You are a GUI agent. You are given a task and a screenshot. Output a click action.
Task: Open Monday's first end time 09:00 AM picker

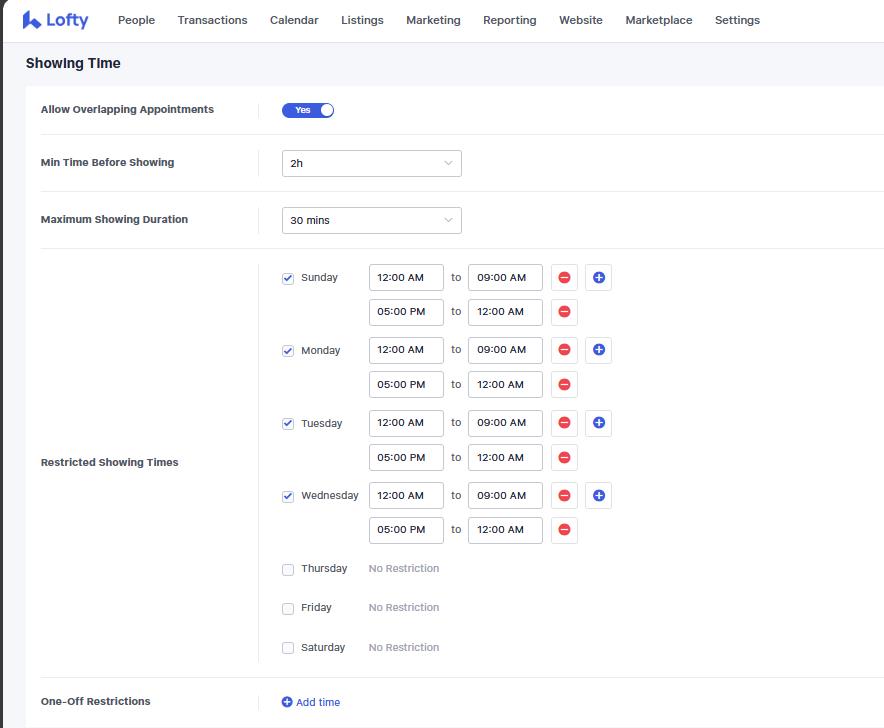[505, 350]
